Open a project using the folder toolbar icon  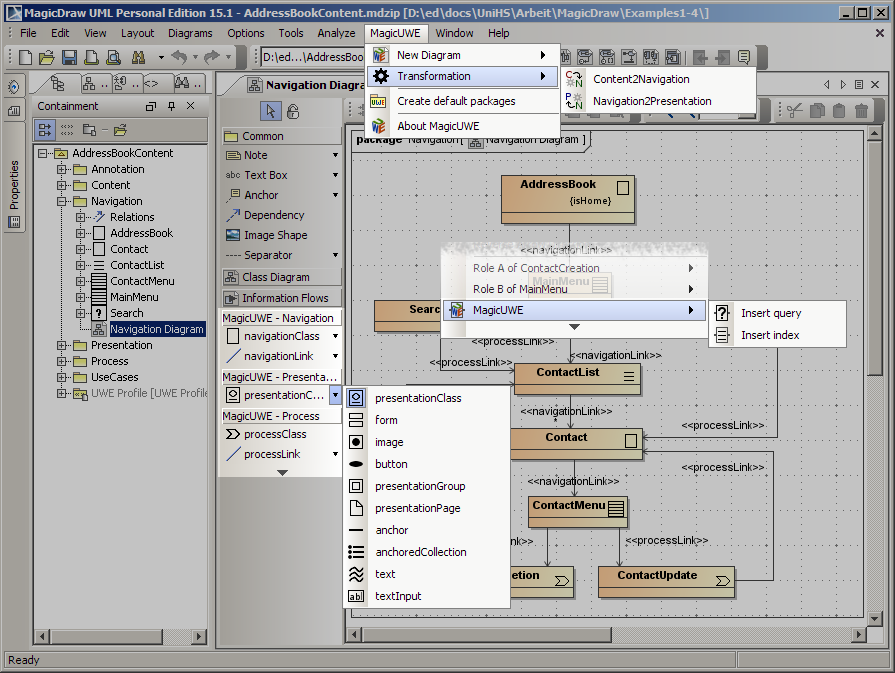pos(47,57)
